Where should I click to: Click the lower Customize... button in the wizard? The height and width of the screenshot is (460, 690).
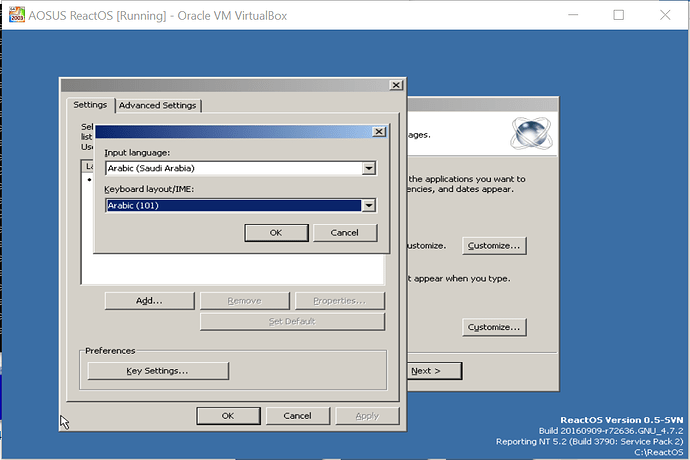[494, 327]
